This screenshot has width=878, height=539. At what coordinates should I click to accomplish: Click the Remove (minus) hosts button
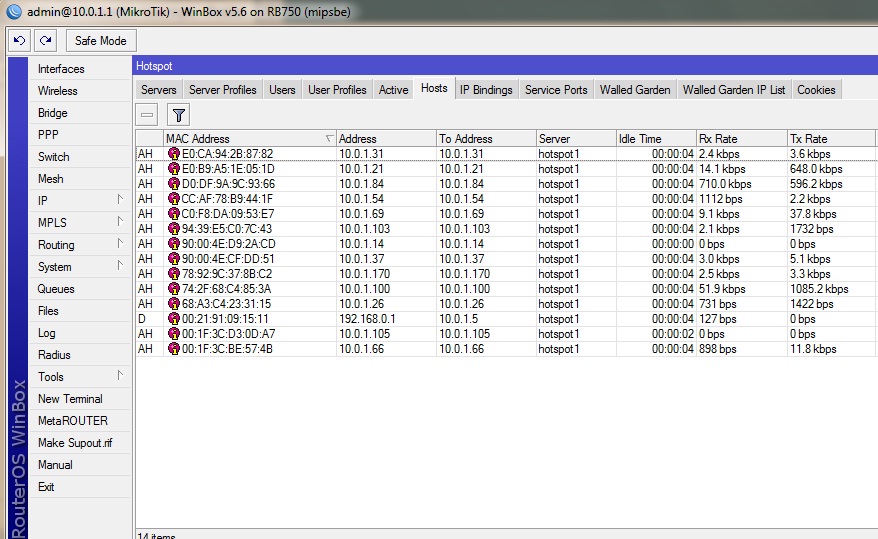[x=147, y=115]
